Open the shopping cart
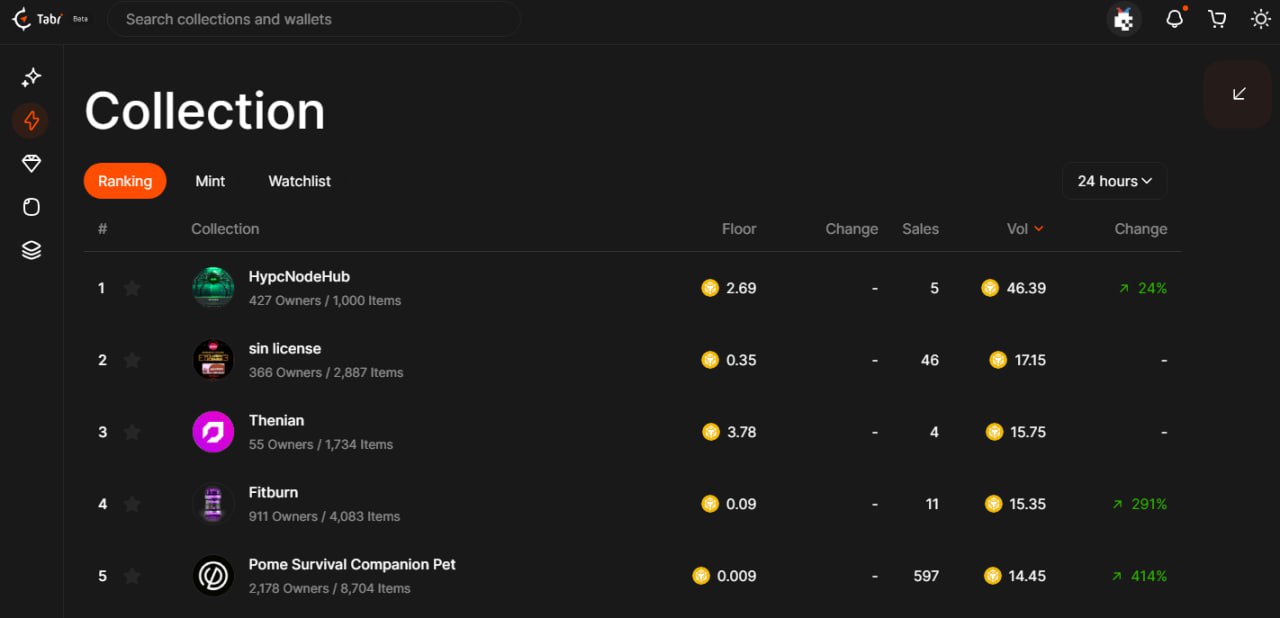Viewport: 1280px width, 618px height. click(1217, 19)
